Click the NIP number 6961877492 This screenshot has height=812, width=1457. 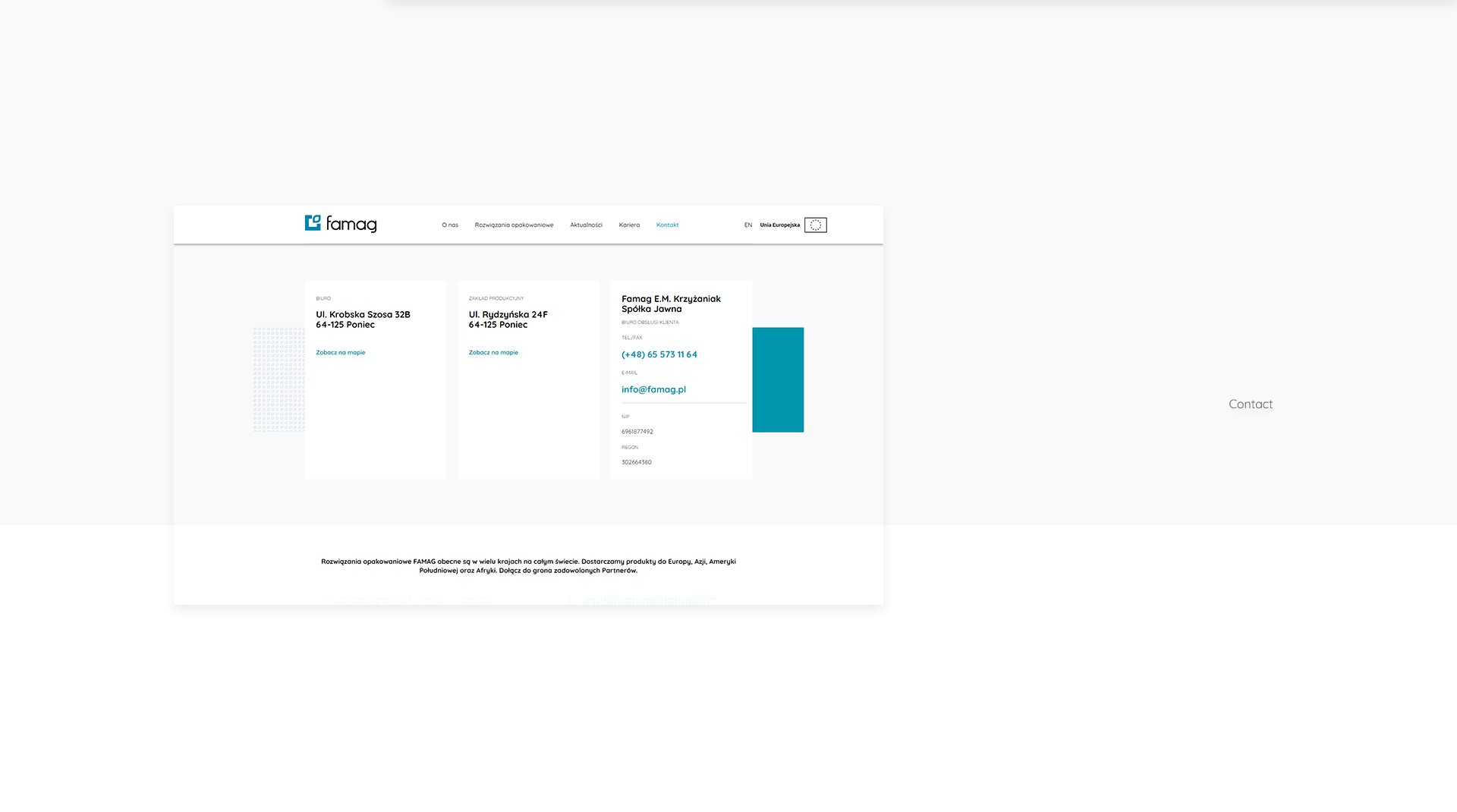pyautogui.click(x=637, y=432)
